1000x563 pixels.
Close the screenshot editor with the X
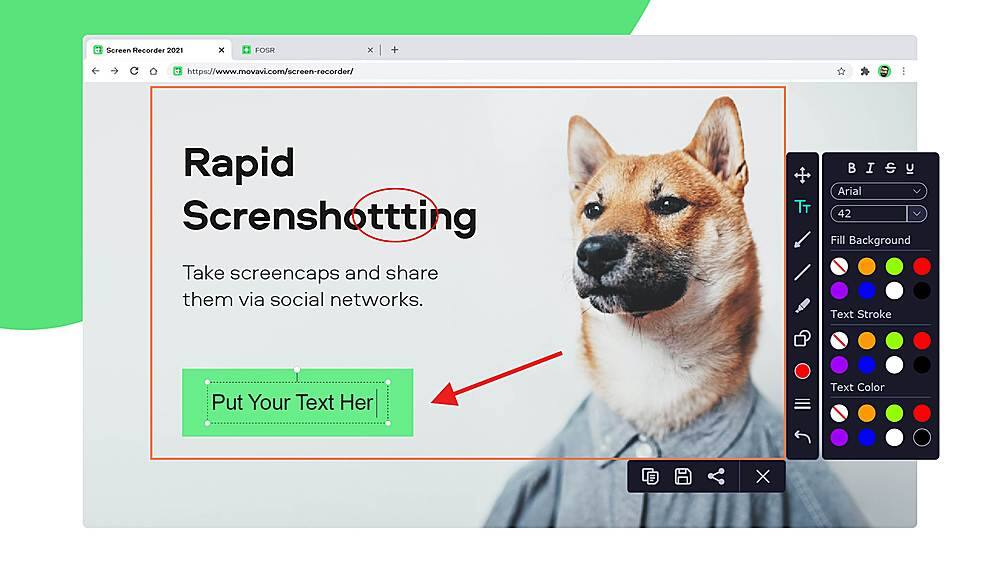point(763,476)
